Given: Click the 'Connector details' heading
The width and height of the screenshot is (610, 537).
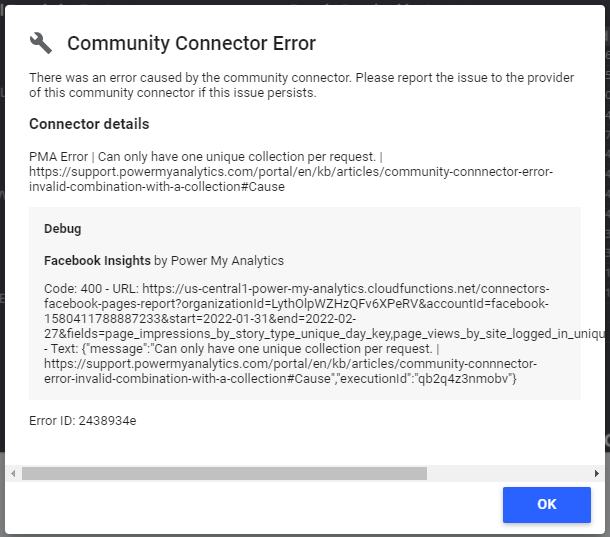Looking at the screenshot, I should [x=89, y=124].
